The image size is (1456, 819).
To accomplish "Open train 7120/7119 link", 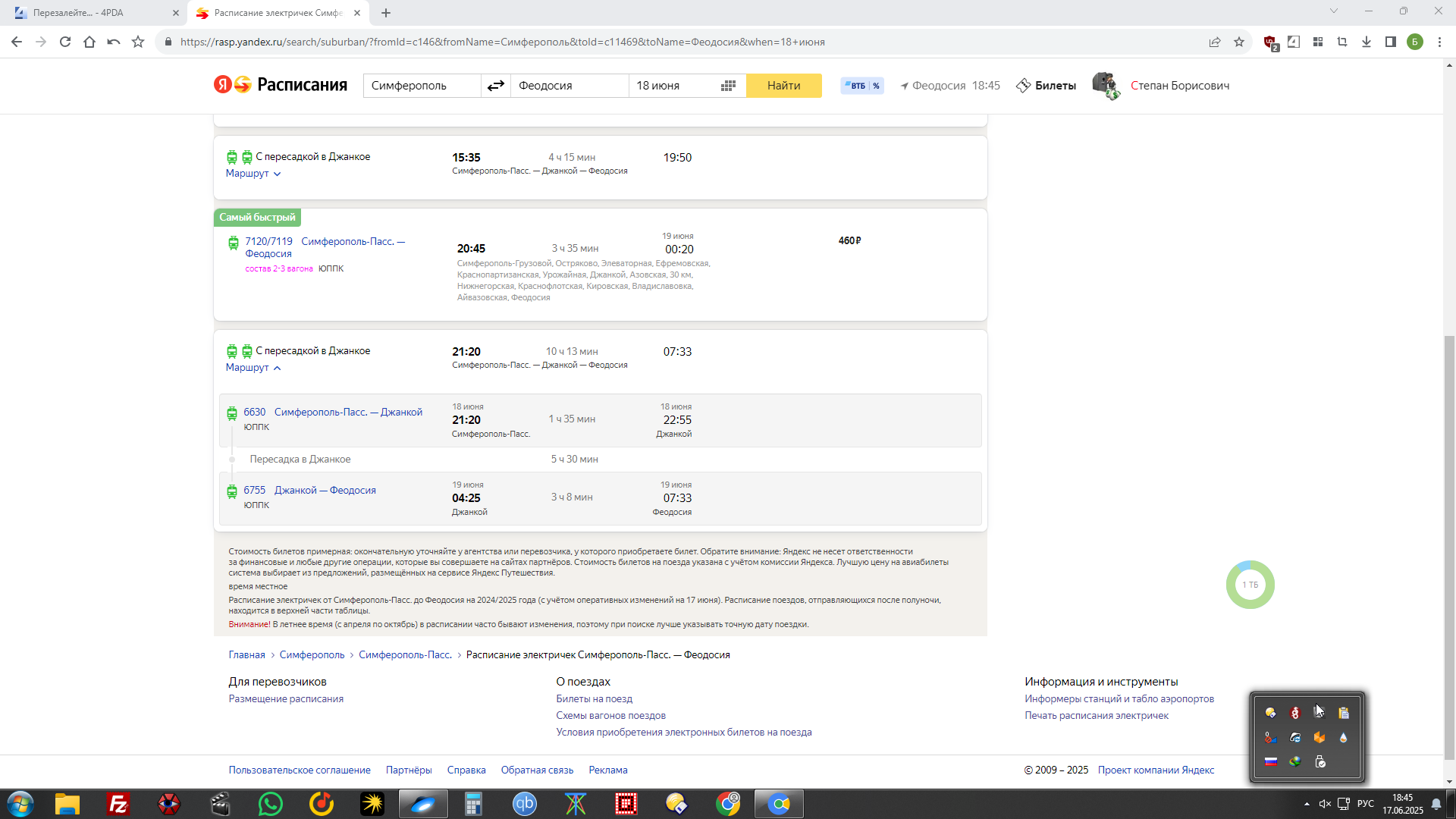I will click(x=268, y=241).
